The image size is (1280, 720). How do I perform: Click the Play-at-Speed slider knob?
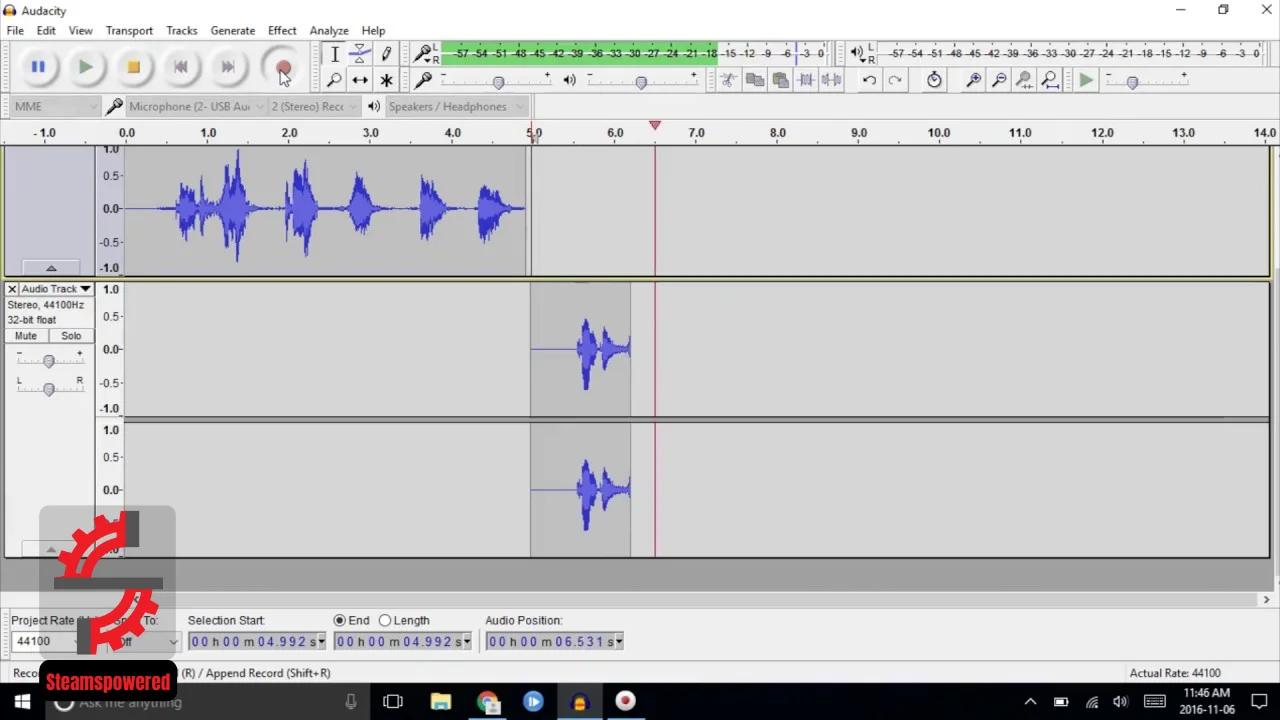pyautogui.click(x=1132, y=82)
